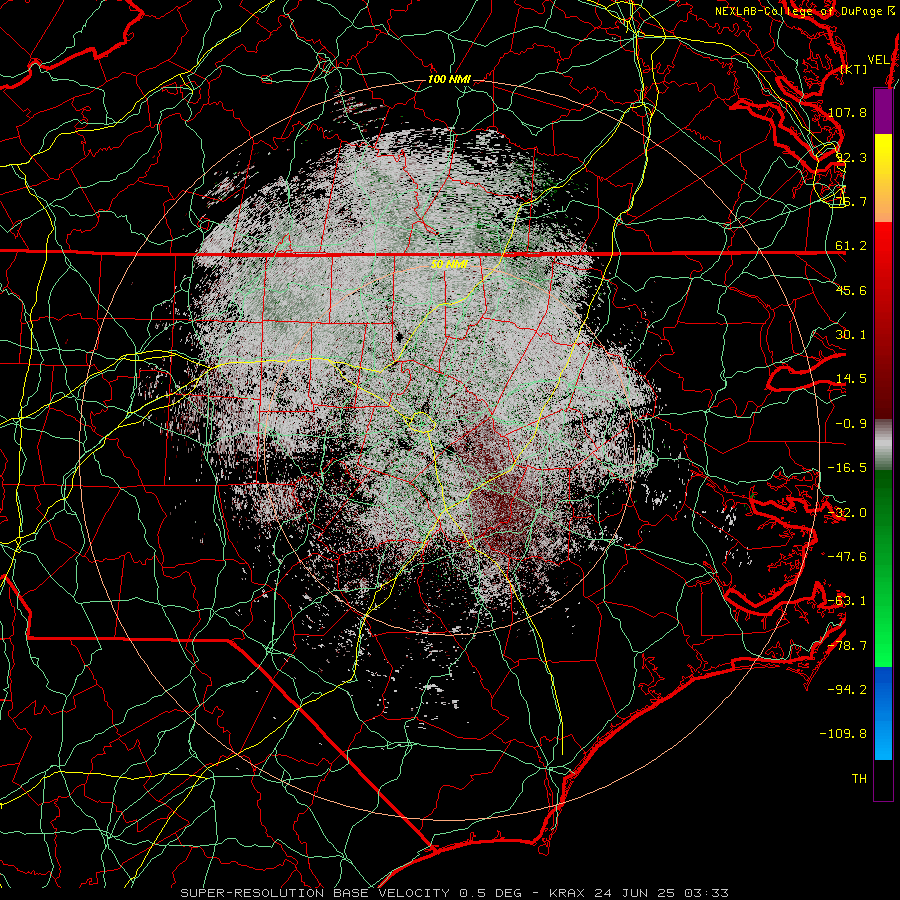Select the -47.6 velocity scale value
The width and height of the screenshot is (900, 900).
(x=847, y=557)
